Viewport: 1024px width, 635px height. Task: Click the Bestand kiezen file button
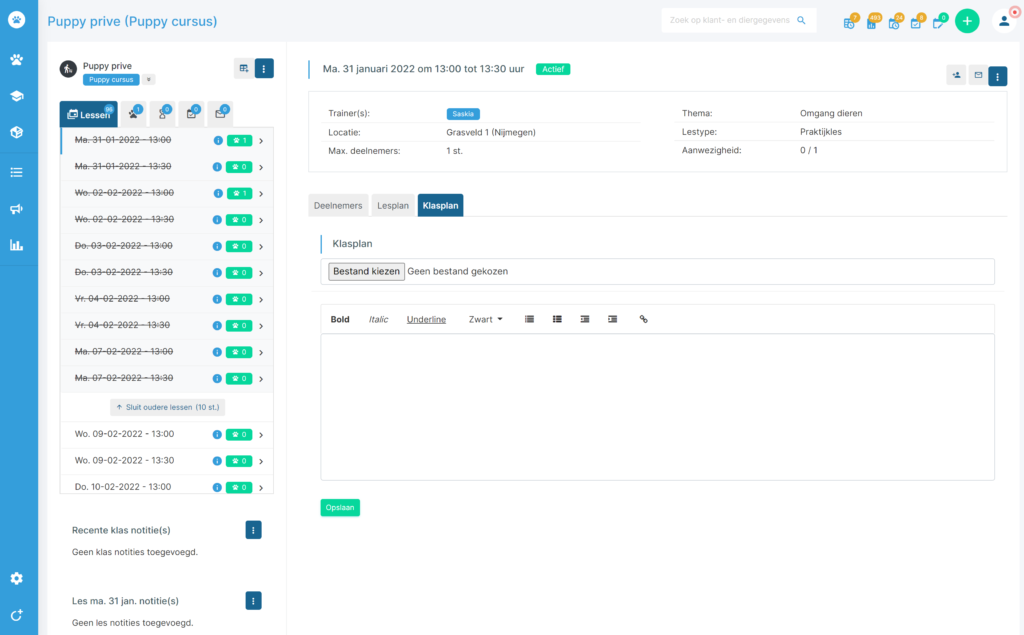point(366,271)
